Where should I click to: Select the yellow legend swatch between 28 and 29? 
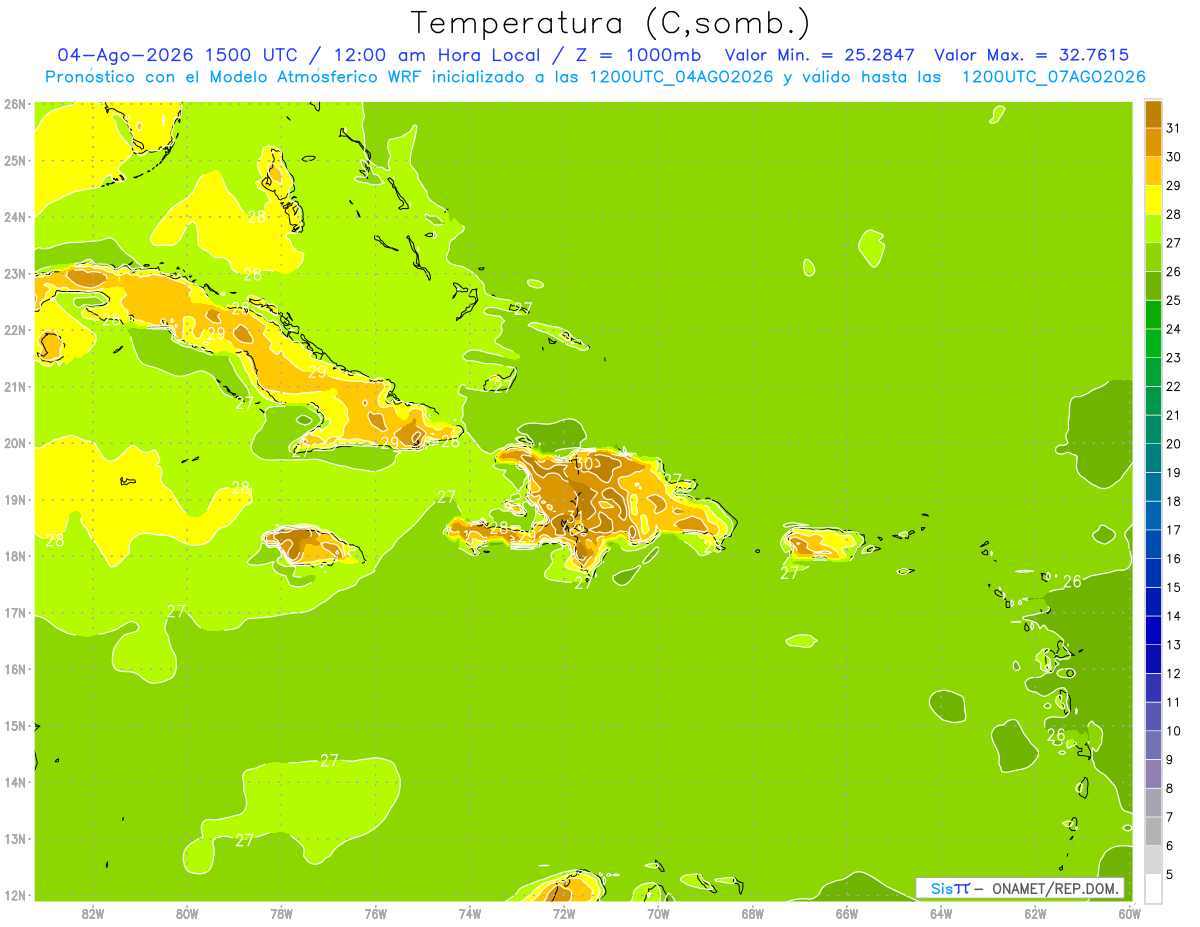1153,200
